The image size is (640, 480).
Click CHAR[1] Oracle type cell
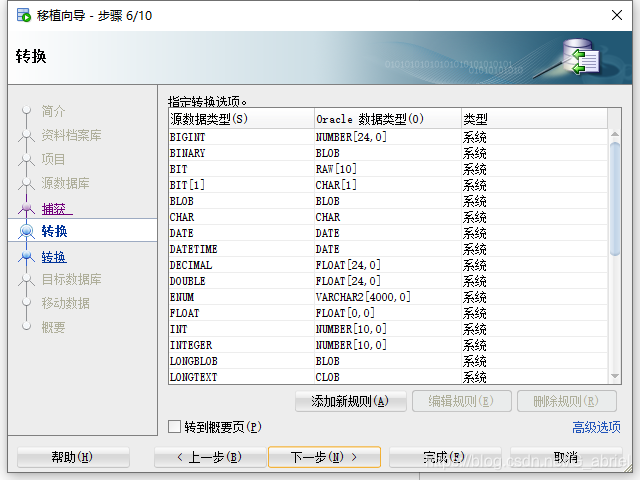(x=388, y=185)
